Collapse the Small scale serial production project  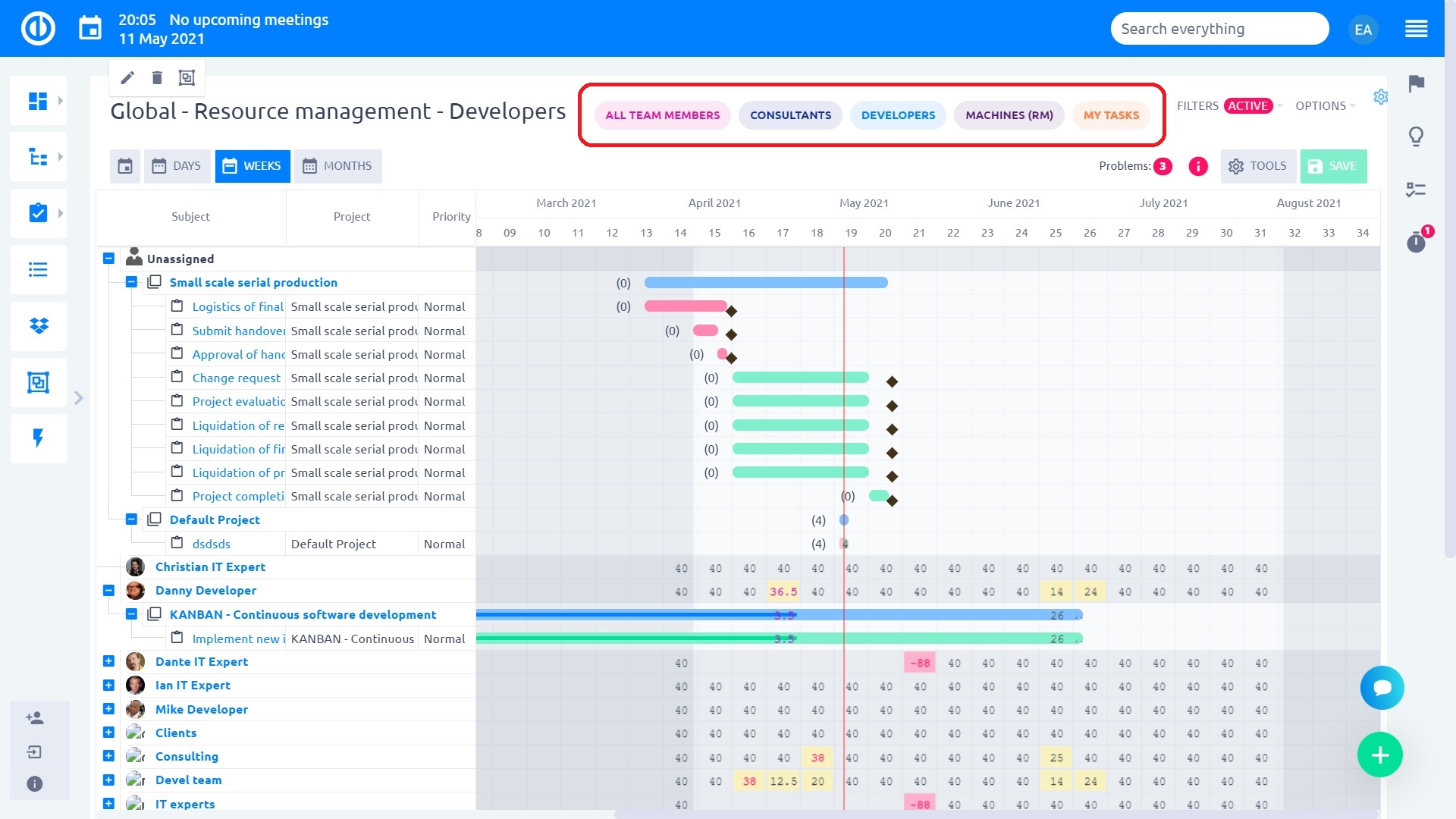tap(131, 282)
